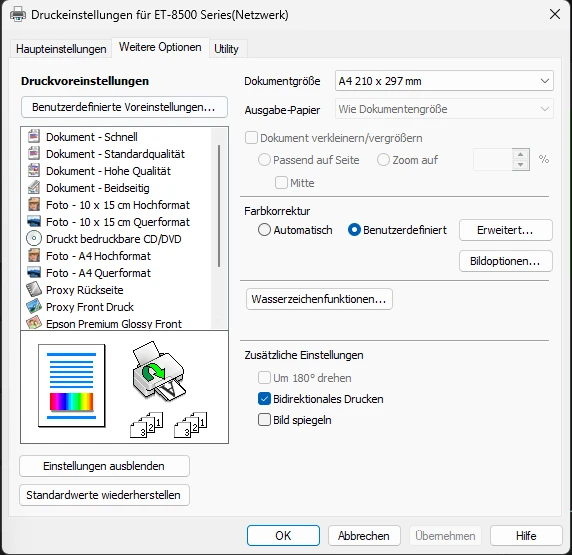Select the Dokument - Schnell preset icon
This screenshot has width=572, height=555.
tap(34, 136)
